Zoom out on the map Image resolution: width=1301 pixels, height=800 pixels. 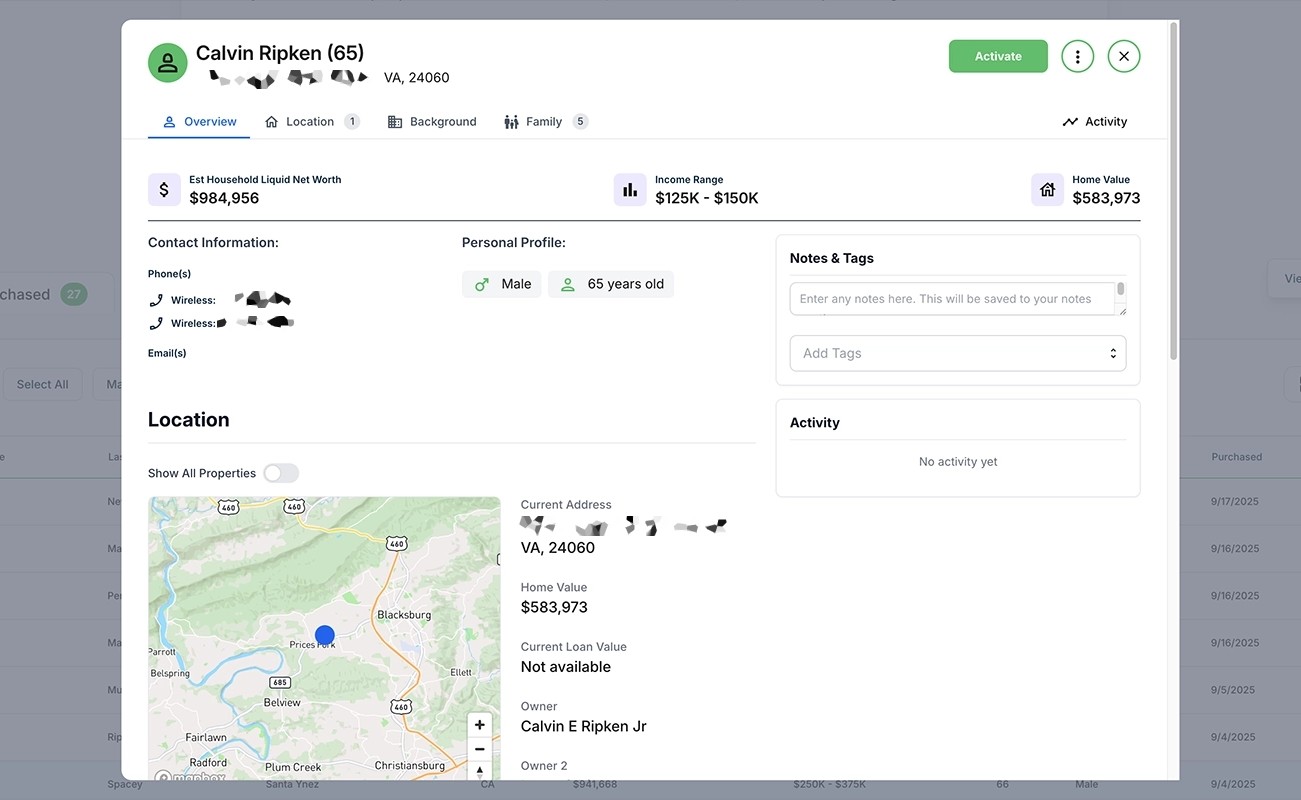(480, 749)
